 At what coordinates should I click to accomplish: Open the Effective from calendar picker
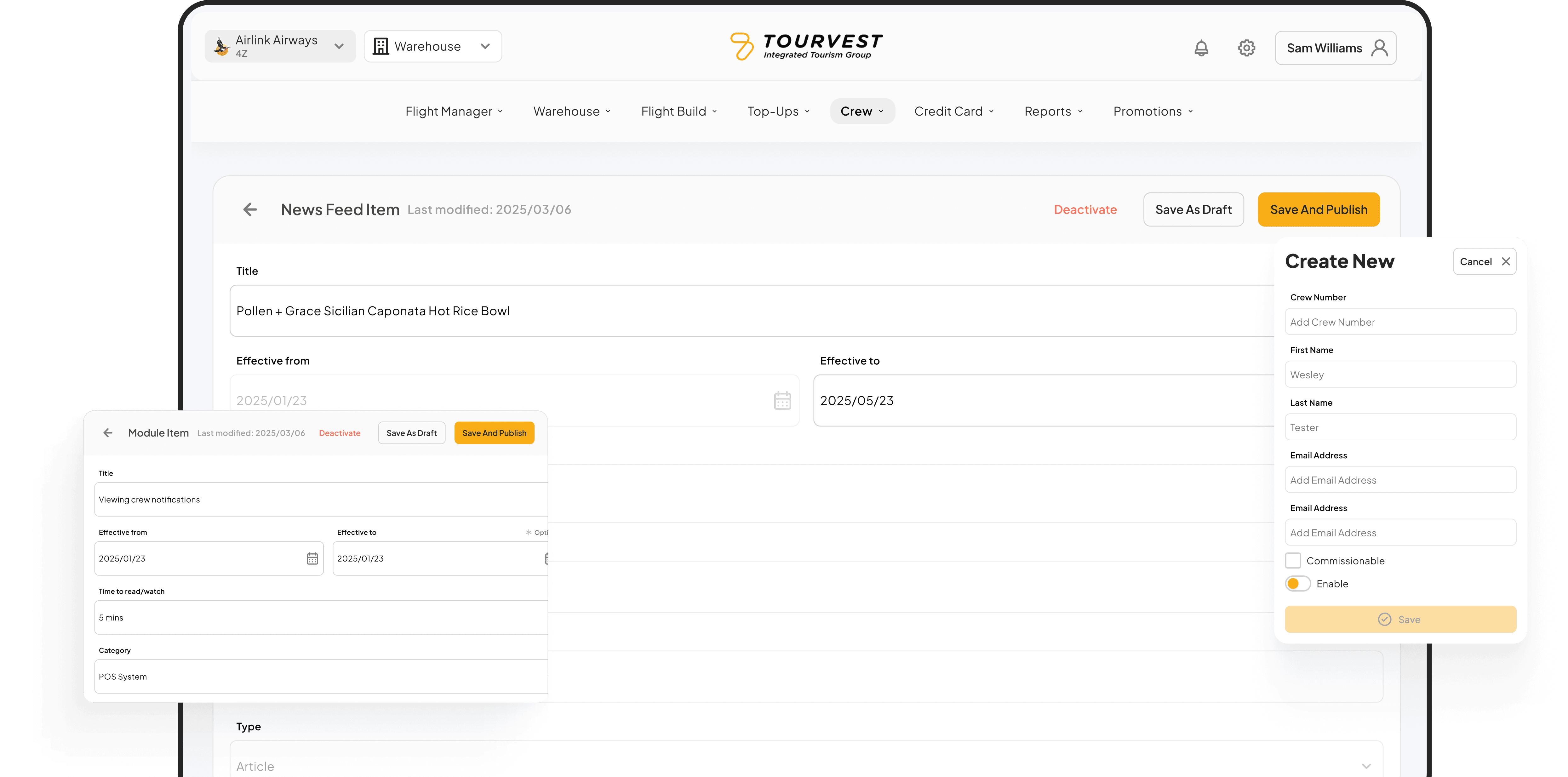pyautogui.click(x=782, y=400)
